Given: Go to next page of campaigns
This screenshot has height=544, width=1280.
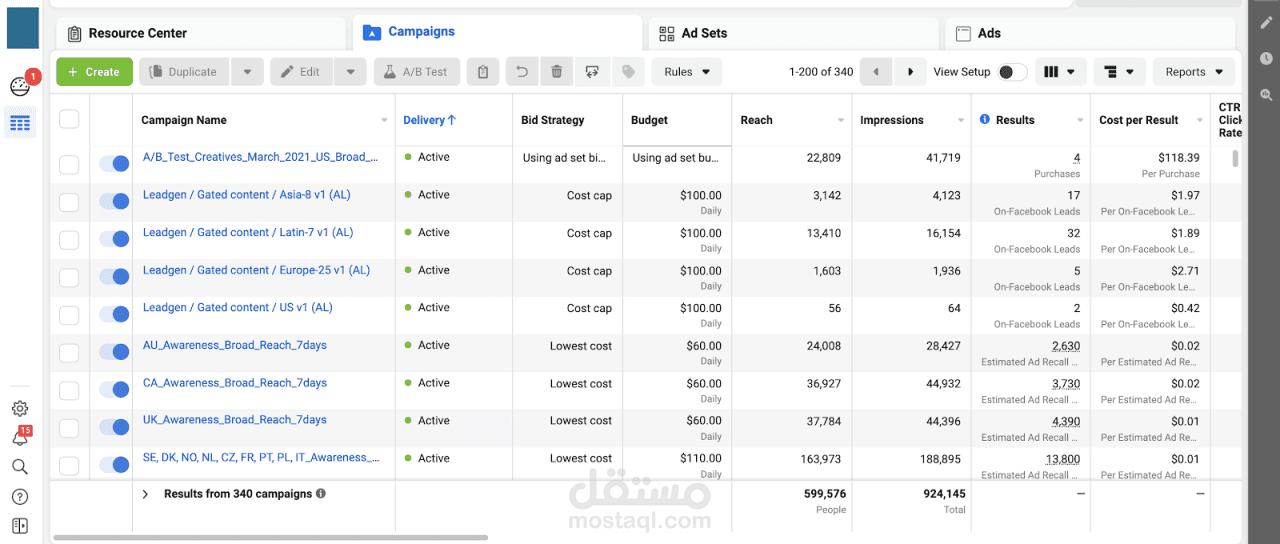Looking at the screenshot, I should pos(910,72).
